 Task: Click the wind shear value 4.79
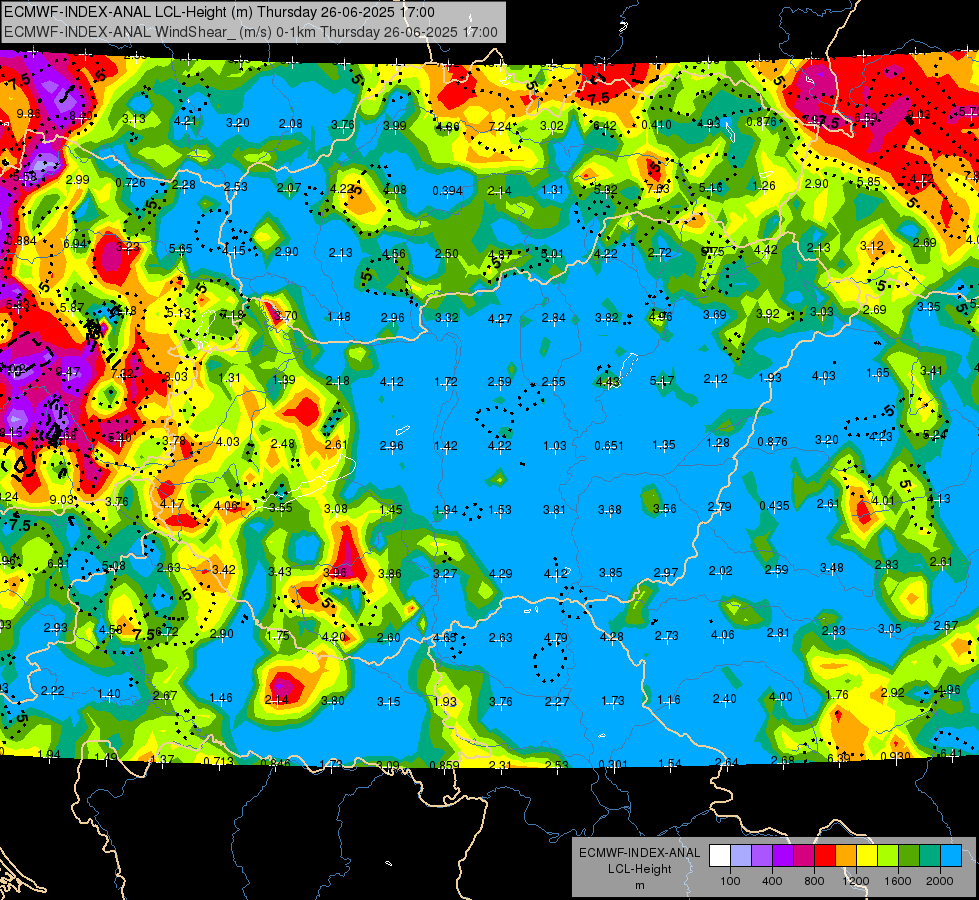tap(556, 638)
